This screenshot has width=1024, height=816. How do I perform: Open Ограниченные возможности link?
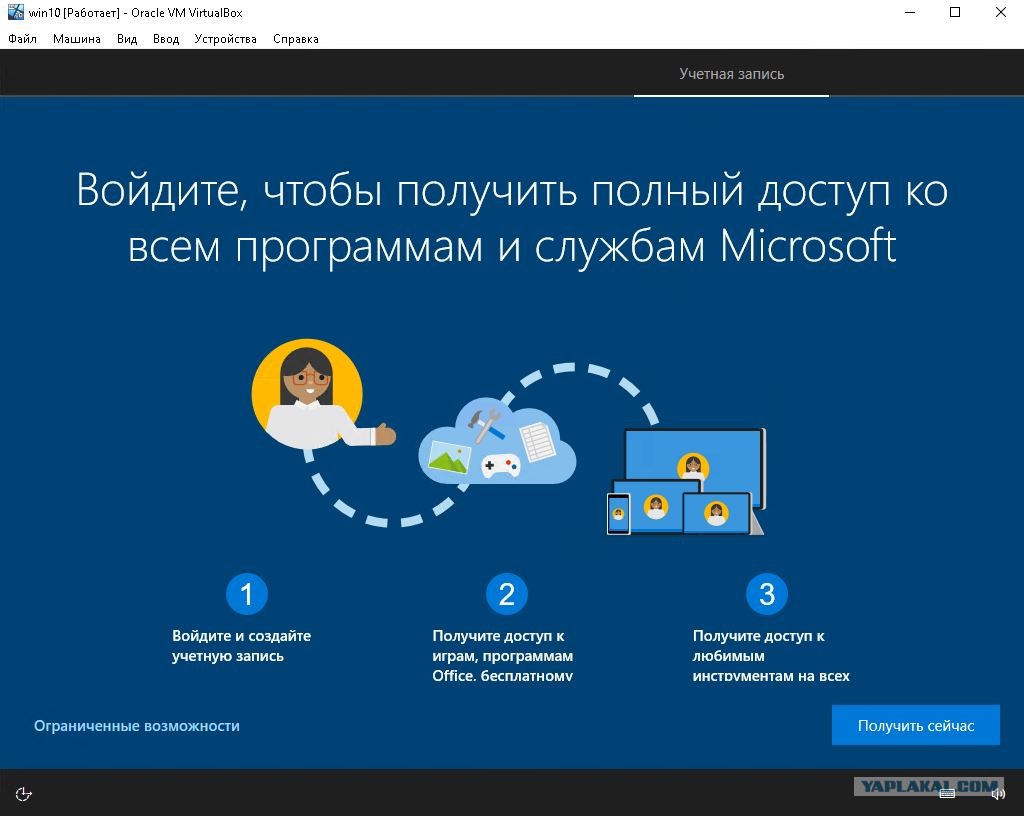pos(136,726)
